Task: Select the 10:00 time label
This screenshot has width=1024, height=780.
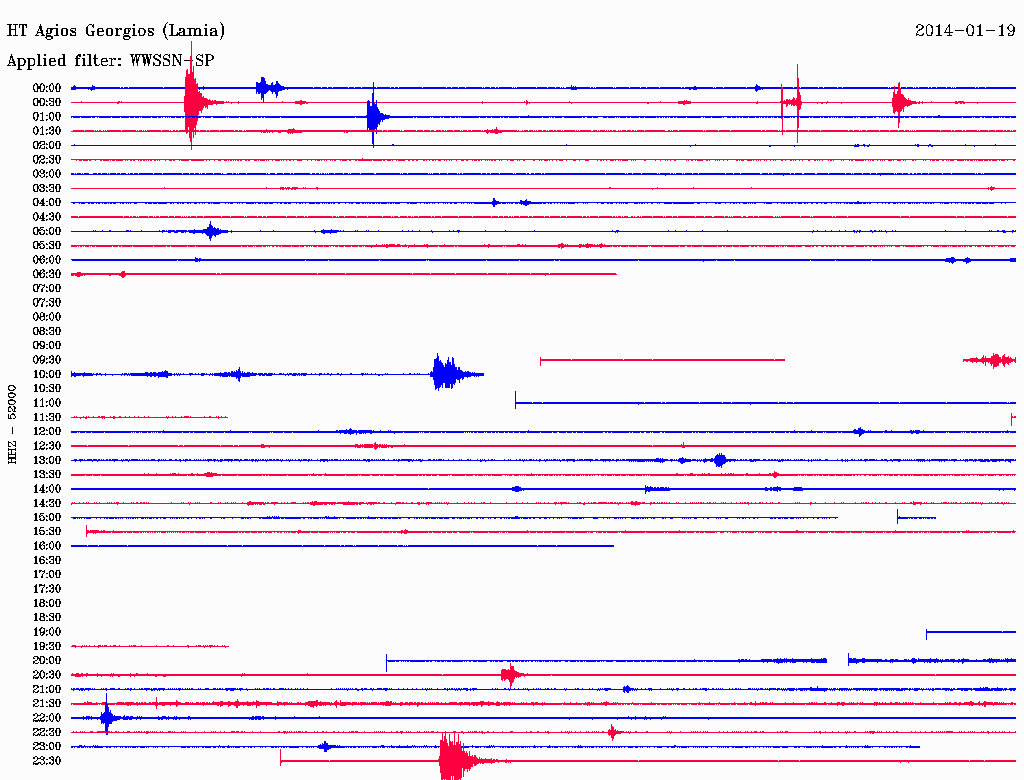Action: point(46,374)
